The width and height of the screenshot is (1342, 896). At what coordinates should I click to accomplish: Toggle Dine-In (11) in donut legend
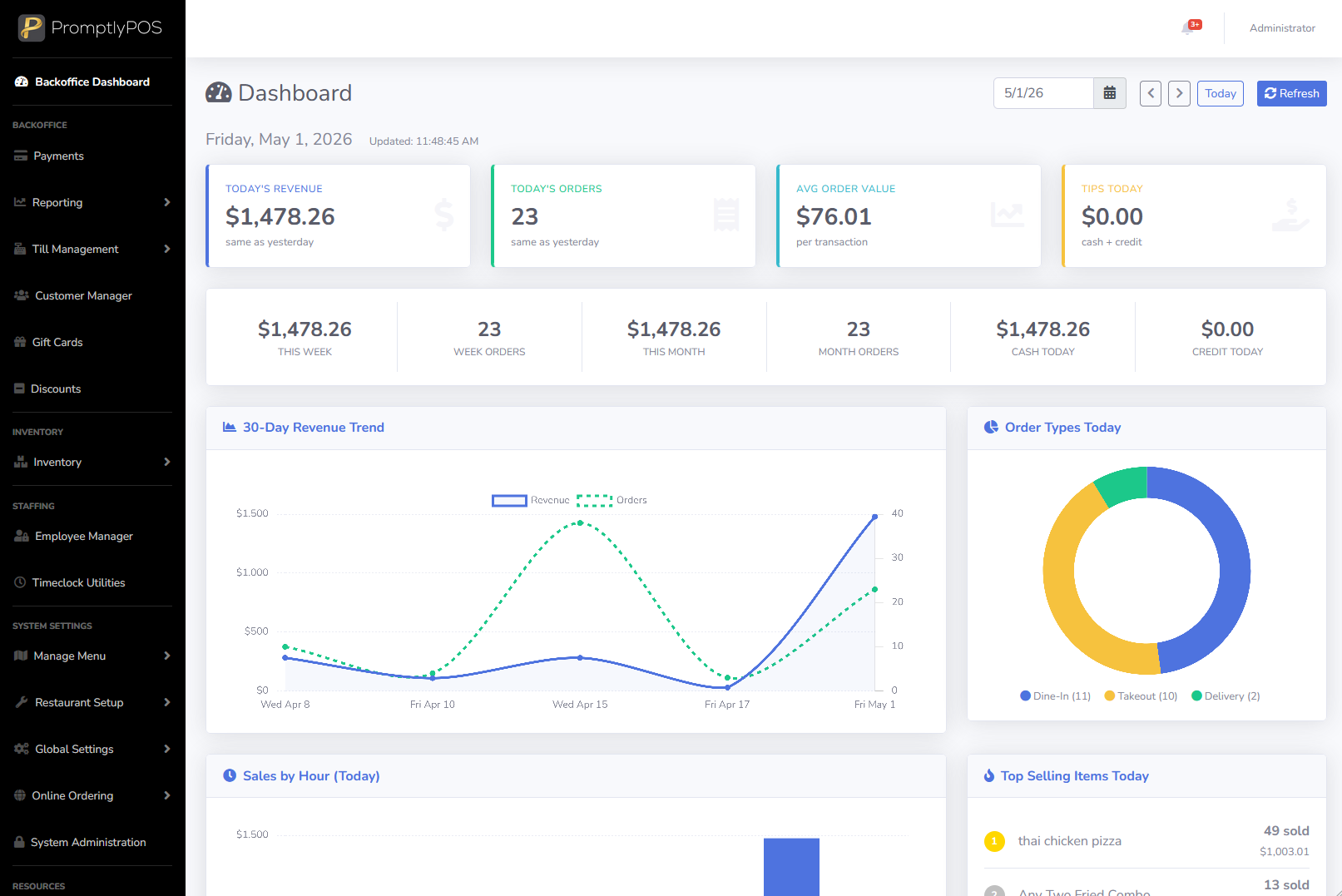pos(1056,696)
